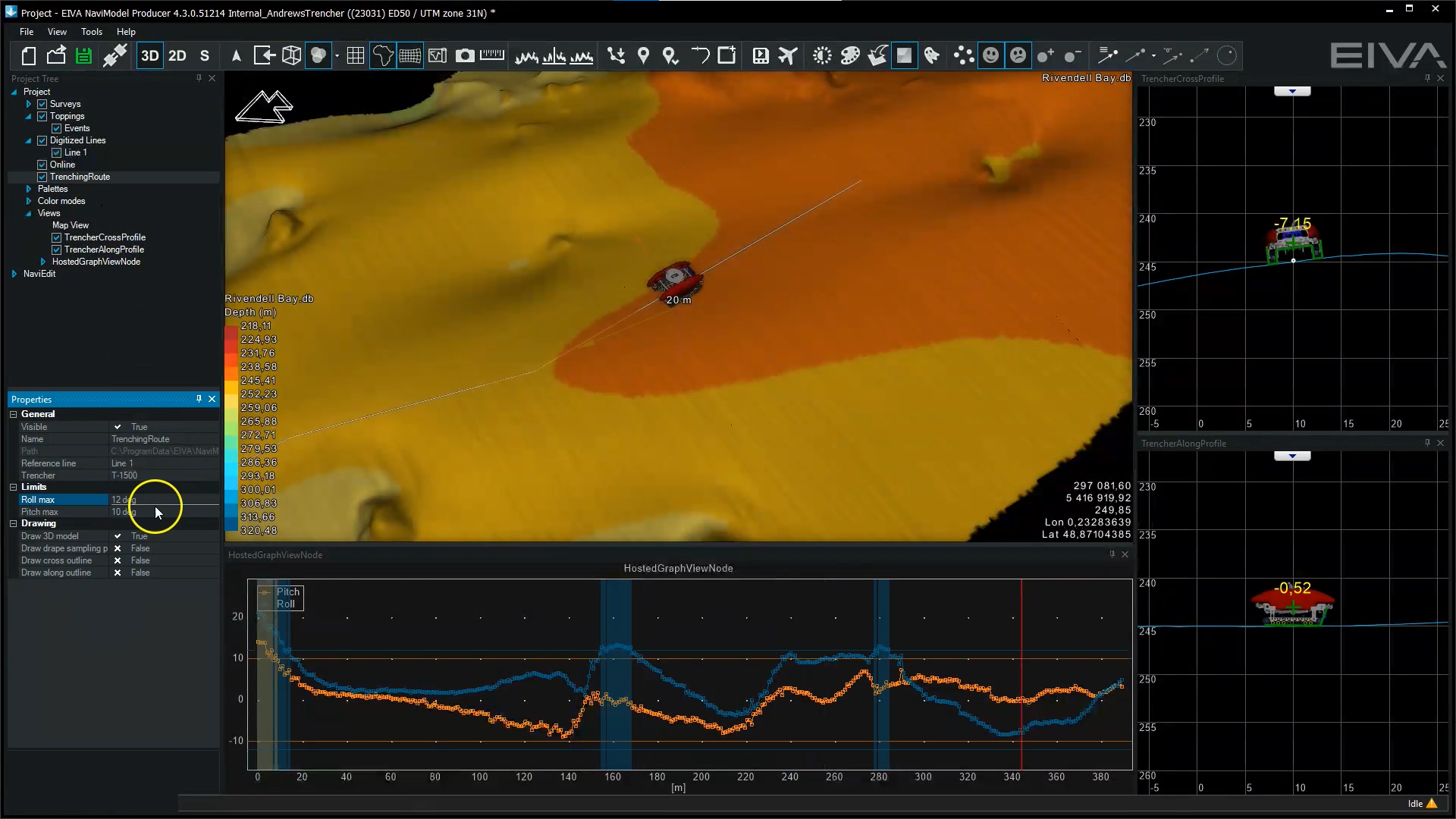Toggle the Digitized Lines checkbox
Screen dimensions: 1456x819
pos(42,140)
